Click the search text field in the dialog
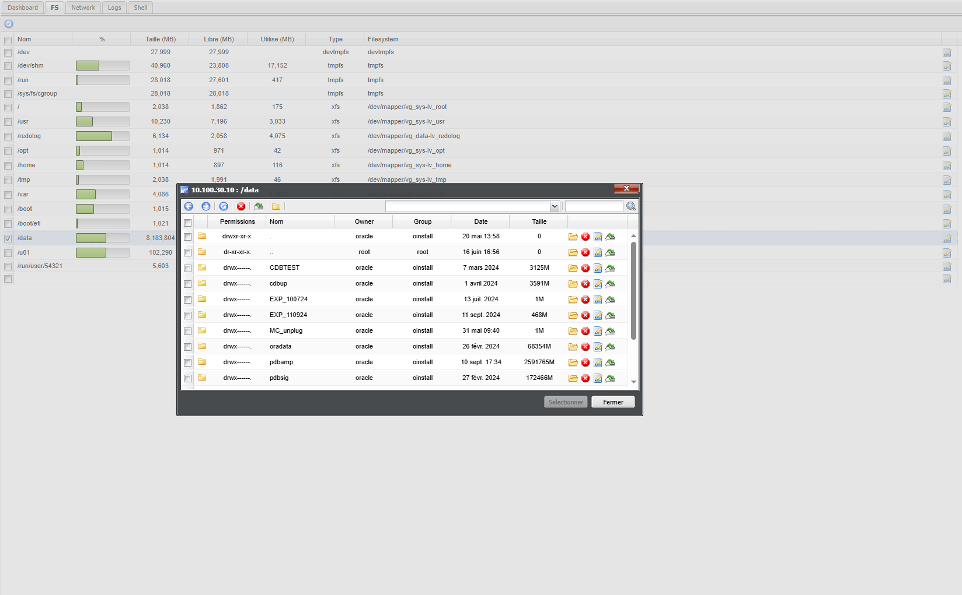 click(594, 206)
